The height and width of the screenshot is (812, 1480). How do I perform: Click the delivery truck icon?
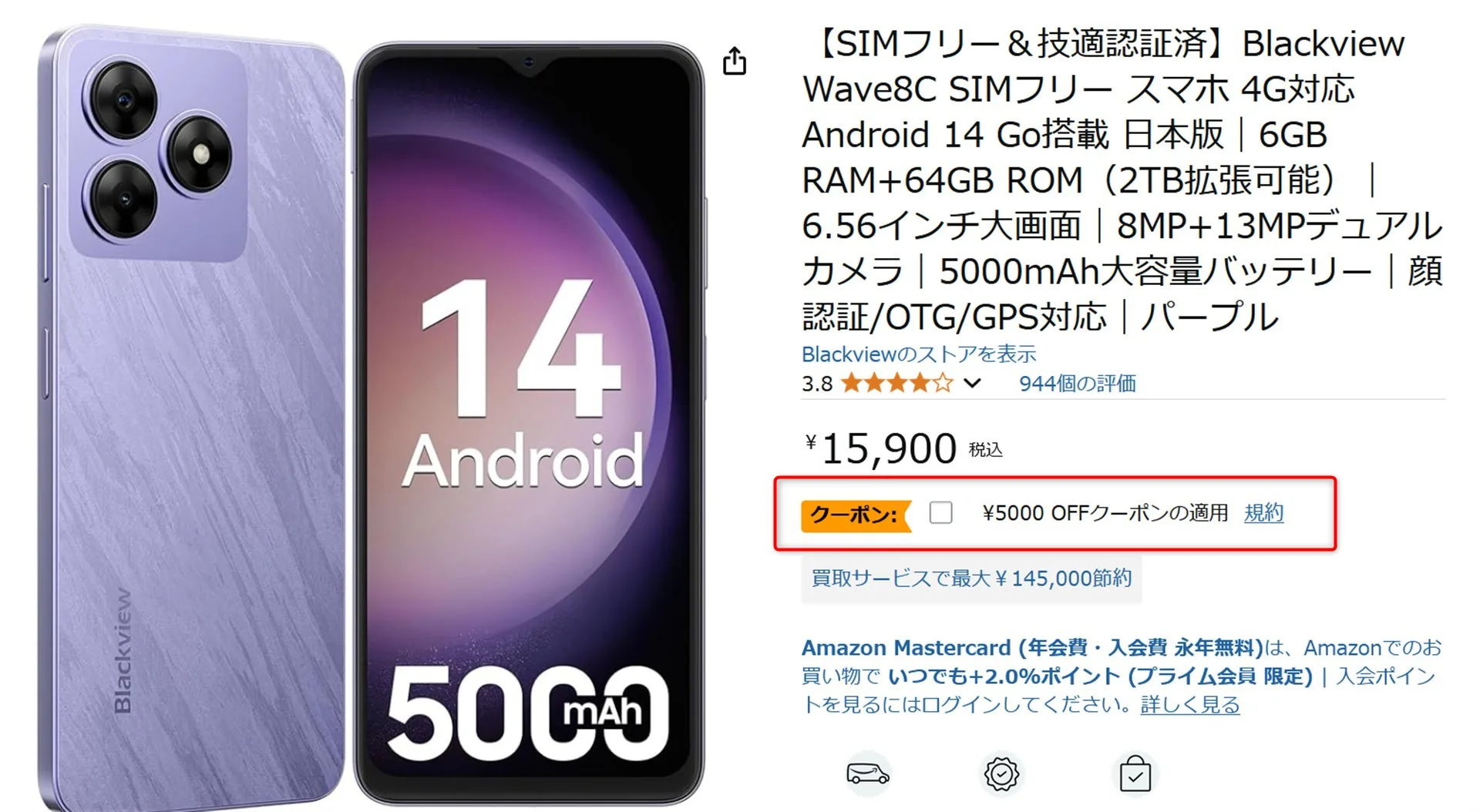(868, 773)
